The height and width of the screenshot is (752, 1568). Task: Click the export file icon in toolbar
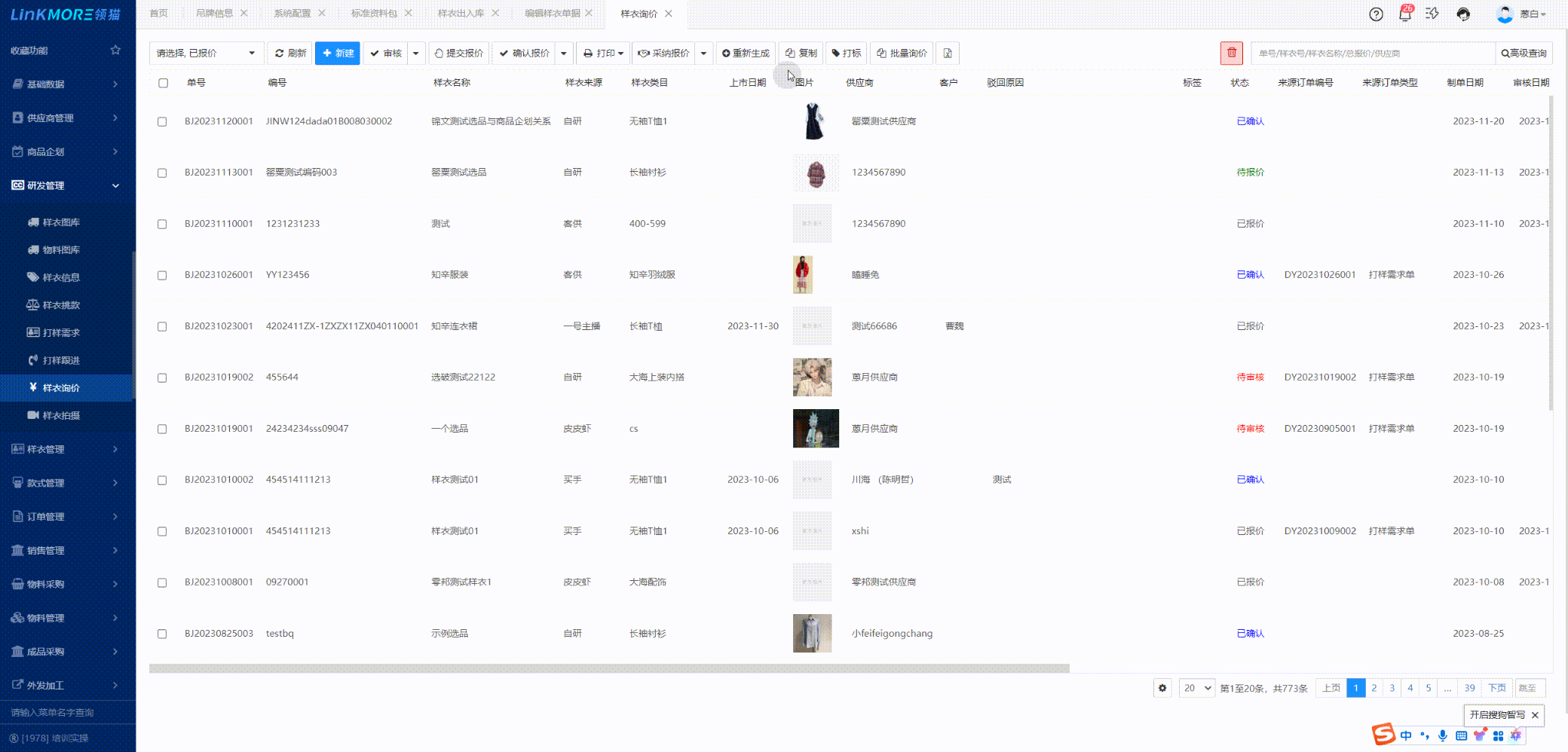coord(948,53)
